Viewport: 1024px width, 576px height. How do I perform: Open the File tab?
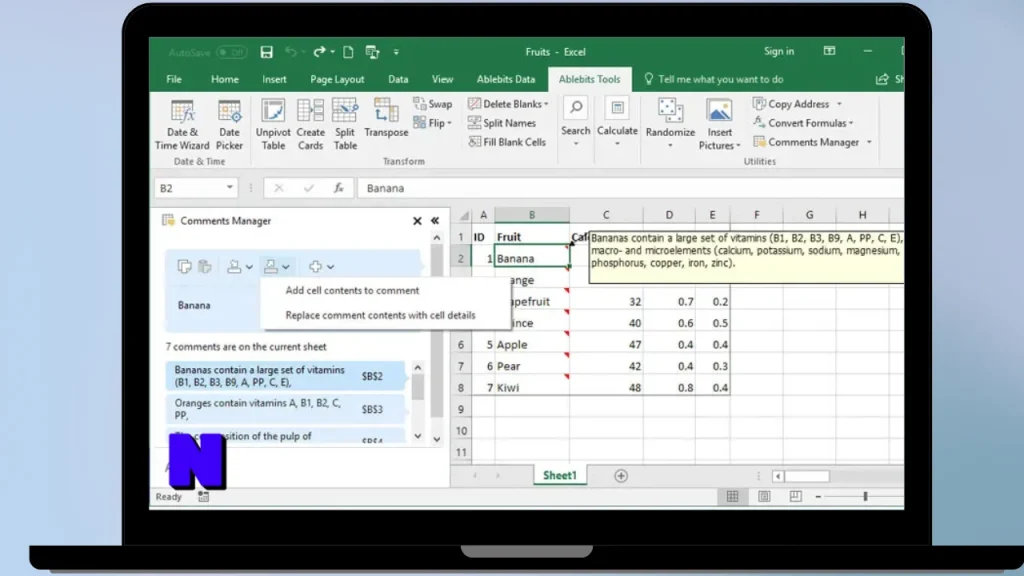tap(174, 79)
